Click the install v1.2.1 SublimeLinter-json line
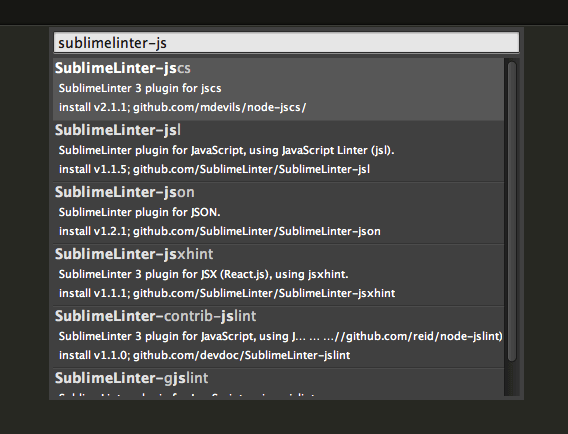 (220, 231)
